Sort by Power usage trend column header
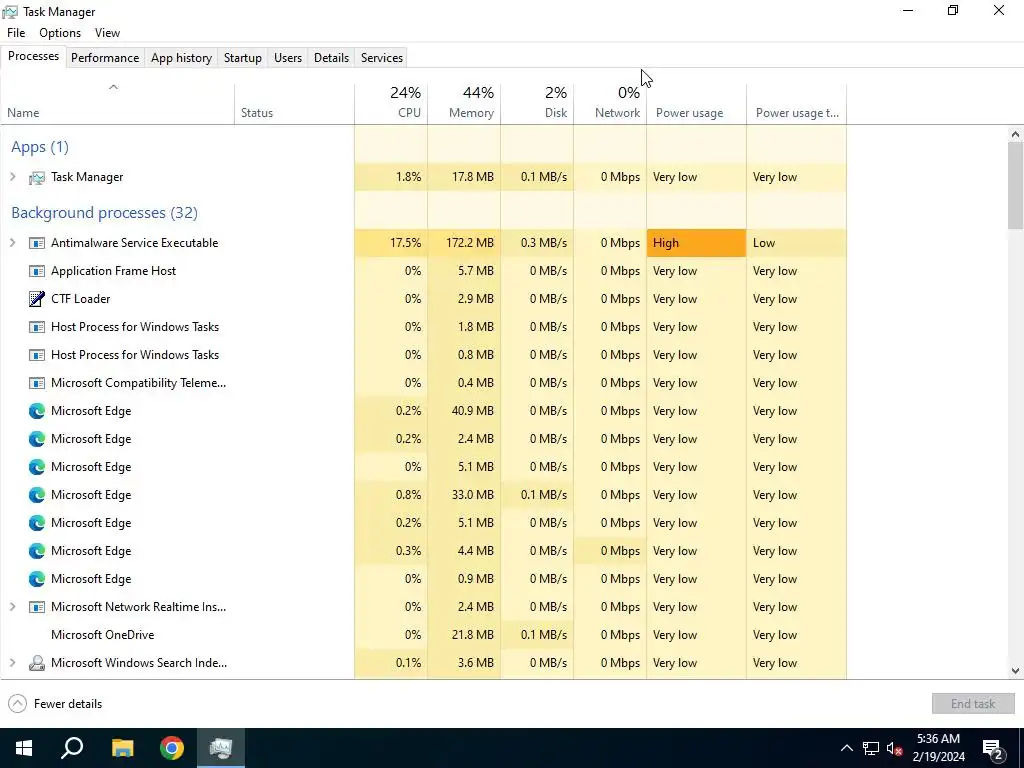Viewport: 1024px width, 768px height. click(x=797, y=104)
